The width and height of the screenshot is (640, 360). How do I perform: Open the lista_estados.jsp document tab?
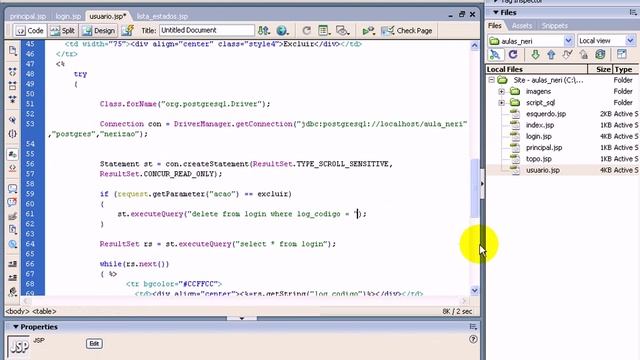point(162,16)
